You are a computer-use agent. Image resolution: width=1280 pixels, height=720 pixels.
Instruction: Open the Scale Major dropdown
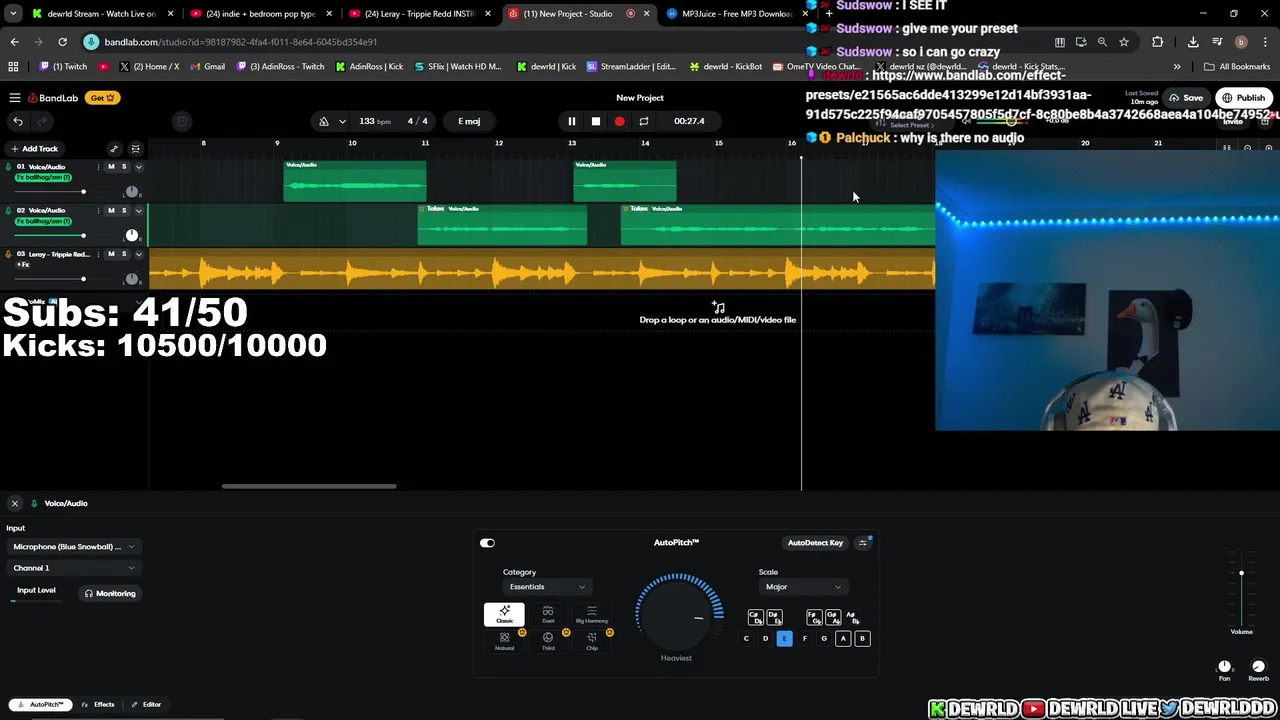click(803, 587)
